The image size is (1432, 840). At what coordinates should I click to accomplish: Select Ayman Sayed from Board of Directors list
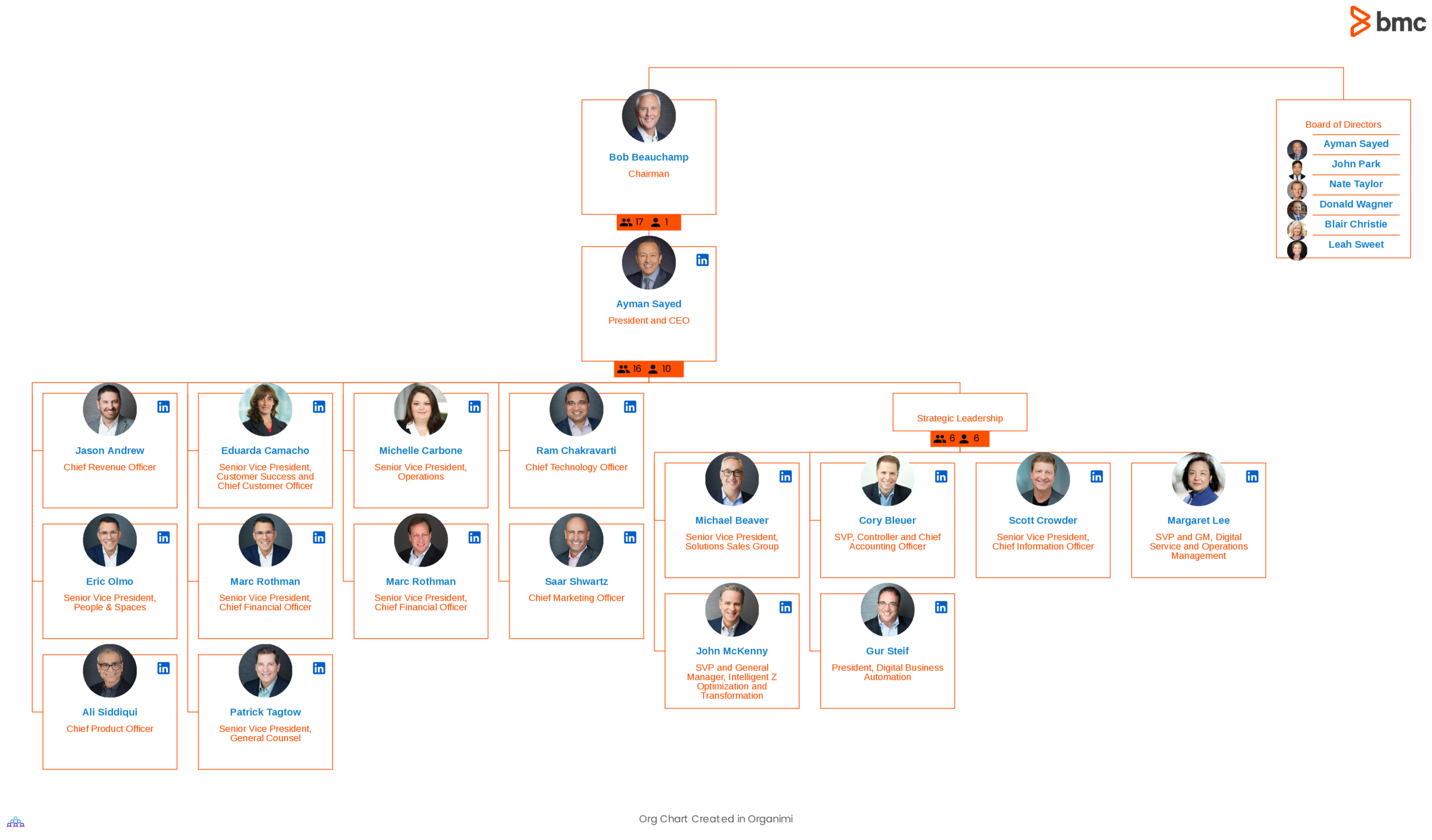coord(1354,143)
